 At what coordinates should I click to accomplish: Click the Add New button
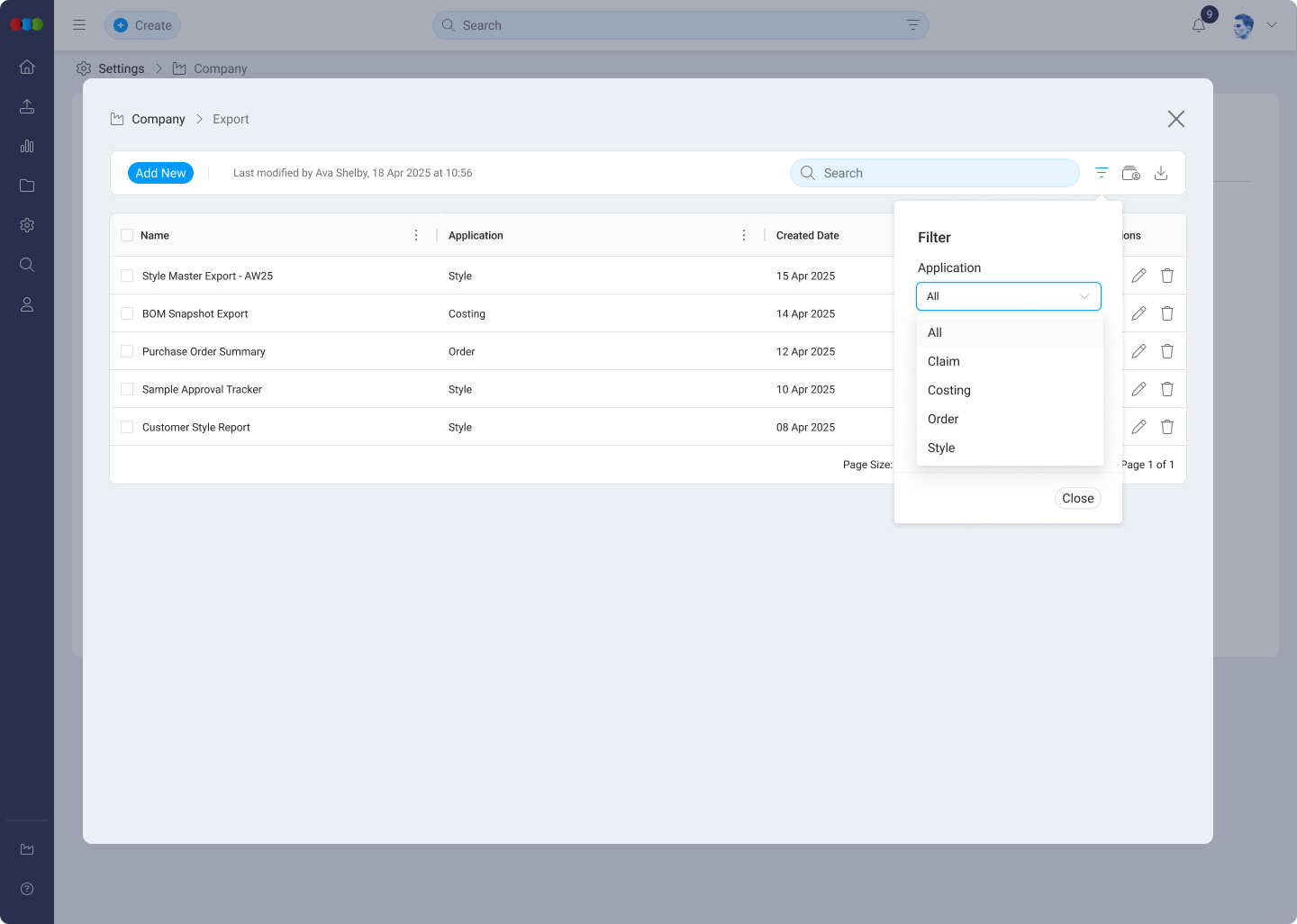160,173
